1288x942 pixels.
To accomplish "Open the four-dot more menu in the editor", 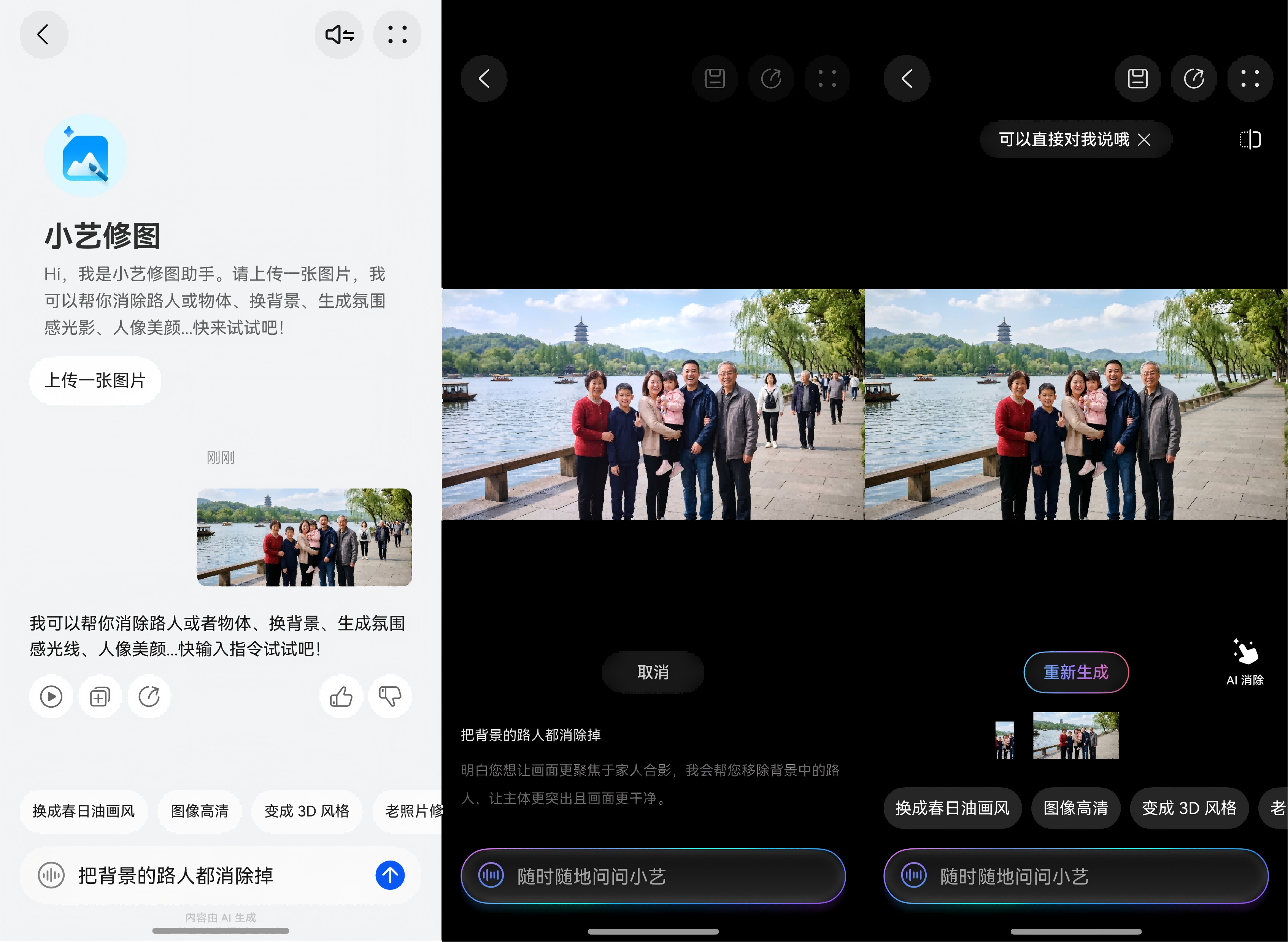I will pos(827,79).
